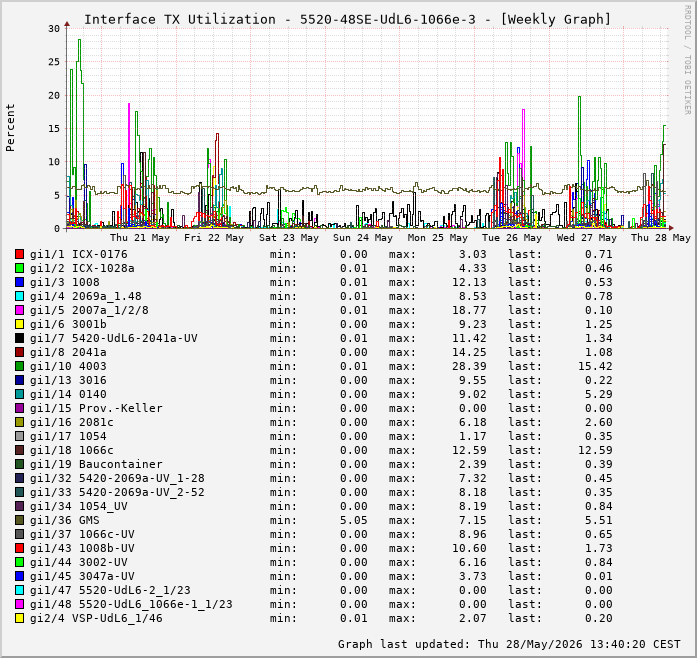Click the swatch for gi1/33 5420-2069a-UV_2-52
This screenshot has width=697, height=658.
[19, 492]
